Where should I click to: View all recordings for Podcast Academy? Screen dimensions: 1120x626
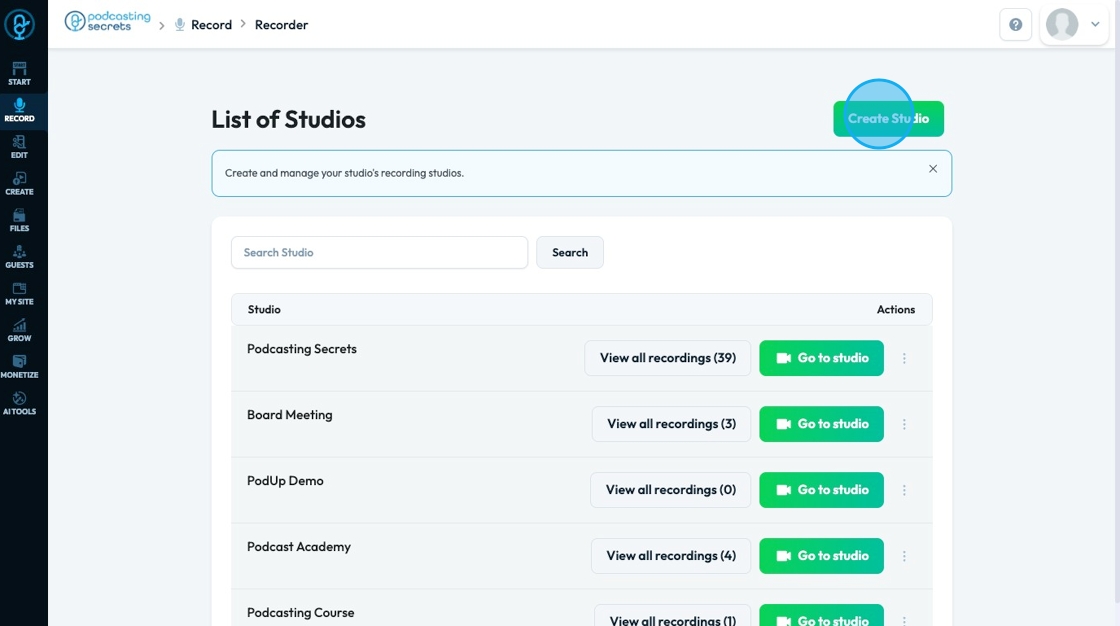671,556
